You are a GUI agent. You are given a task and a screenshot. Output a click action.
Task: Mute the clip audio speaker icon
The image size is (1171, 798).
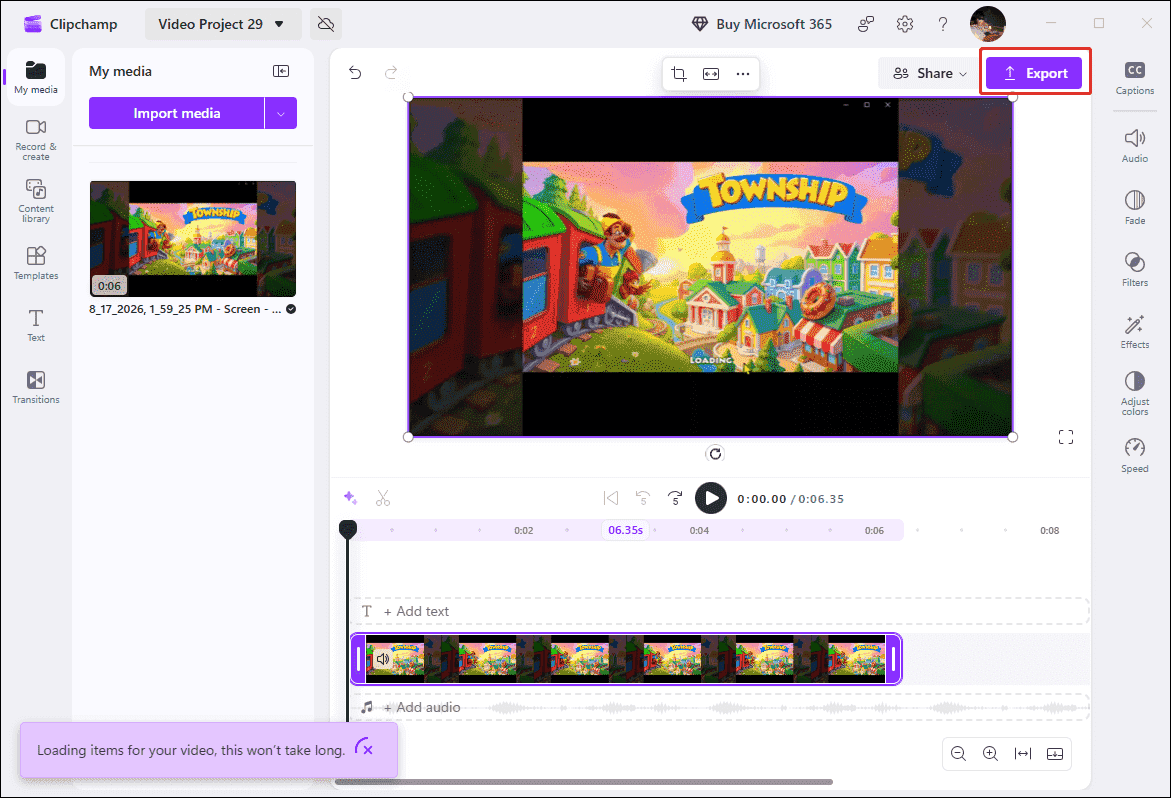(383, 659)
